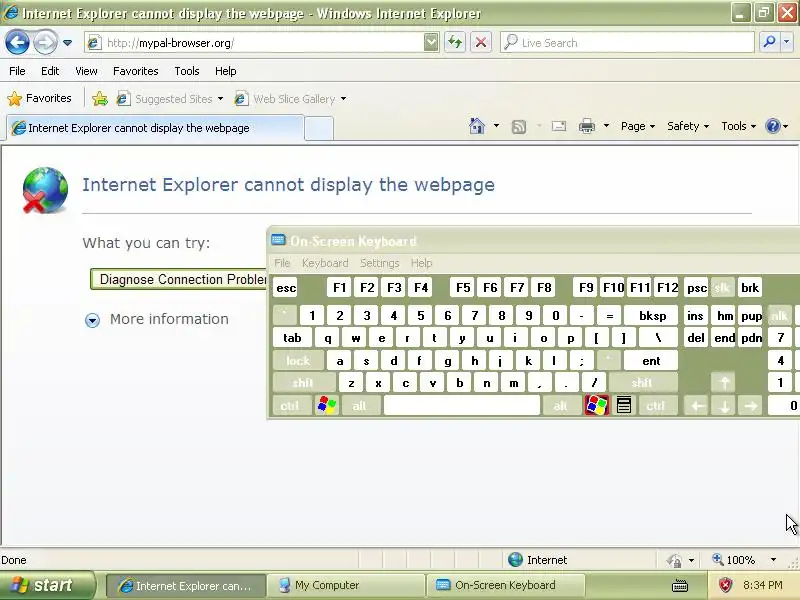
Task: Open the zoom level 100% dropdown
Action: coord(773,560)
